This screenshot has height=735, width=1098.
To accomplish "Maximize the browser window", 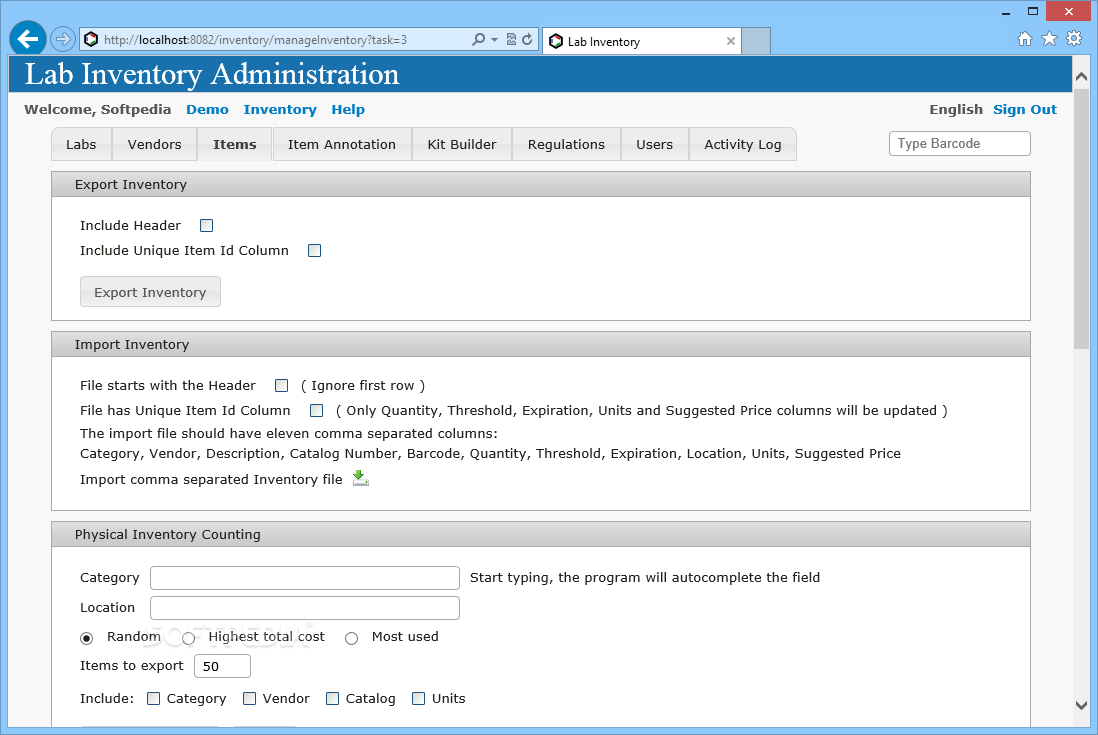I will (1032, 11).
